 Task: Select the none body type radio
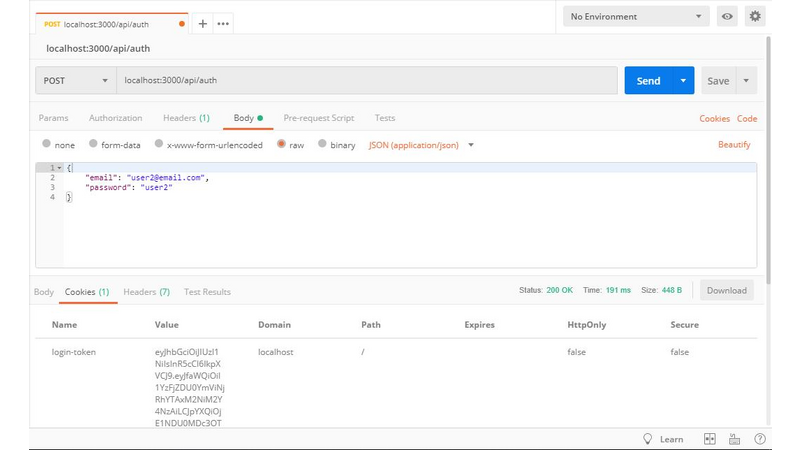point(46,144)
